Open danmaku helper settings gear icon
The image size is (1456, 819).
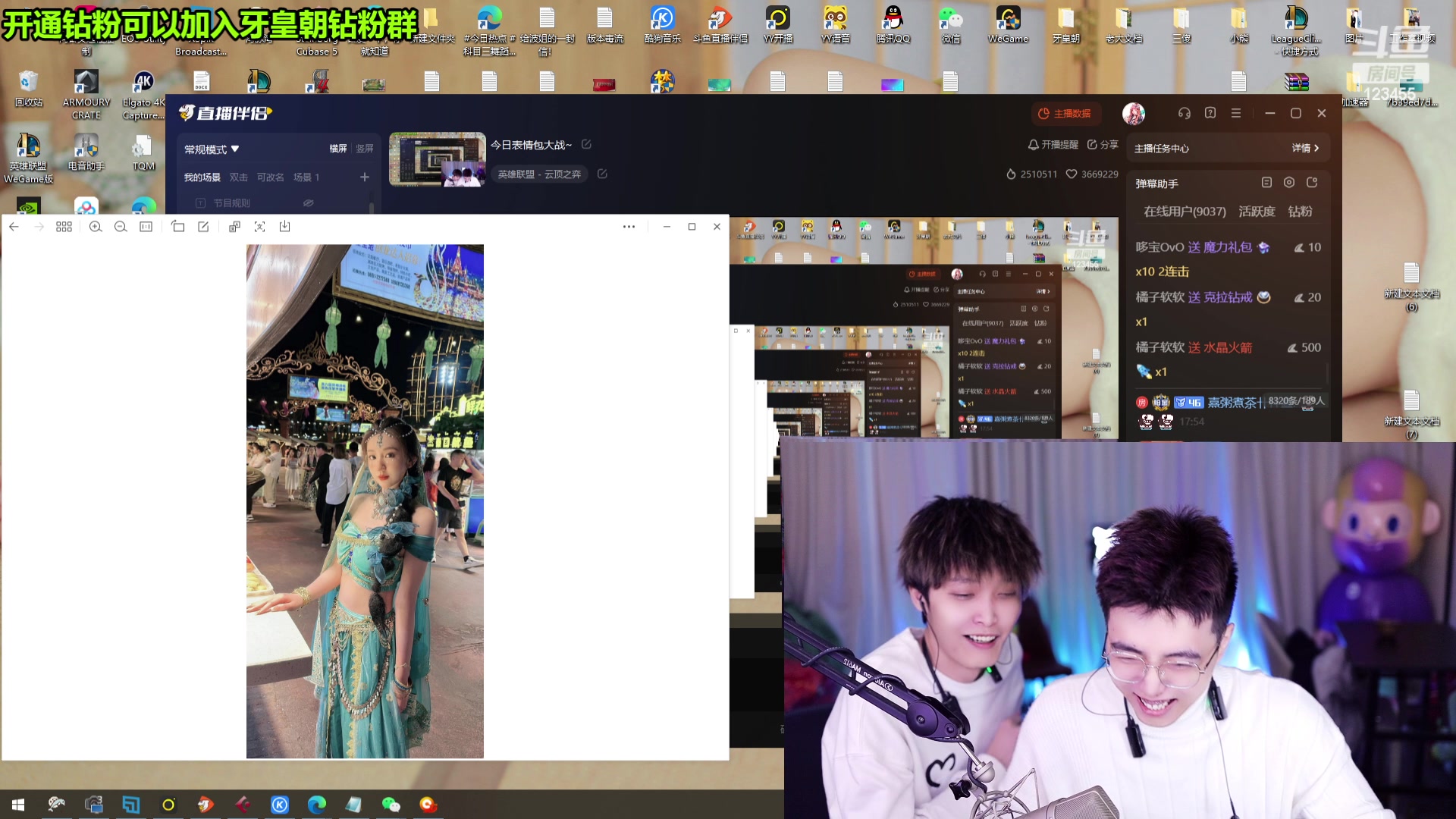pos(1289,183)
